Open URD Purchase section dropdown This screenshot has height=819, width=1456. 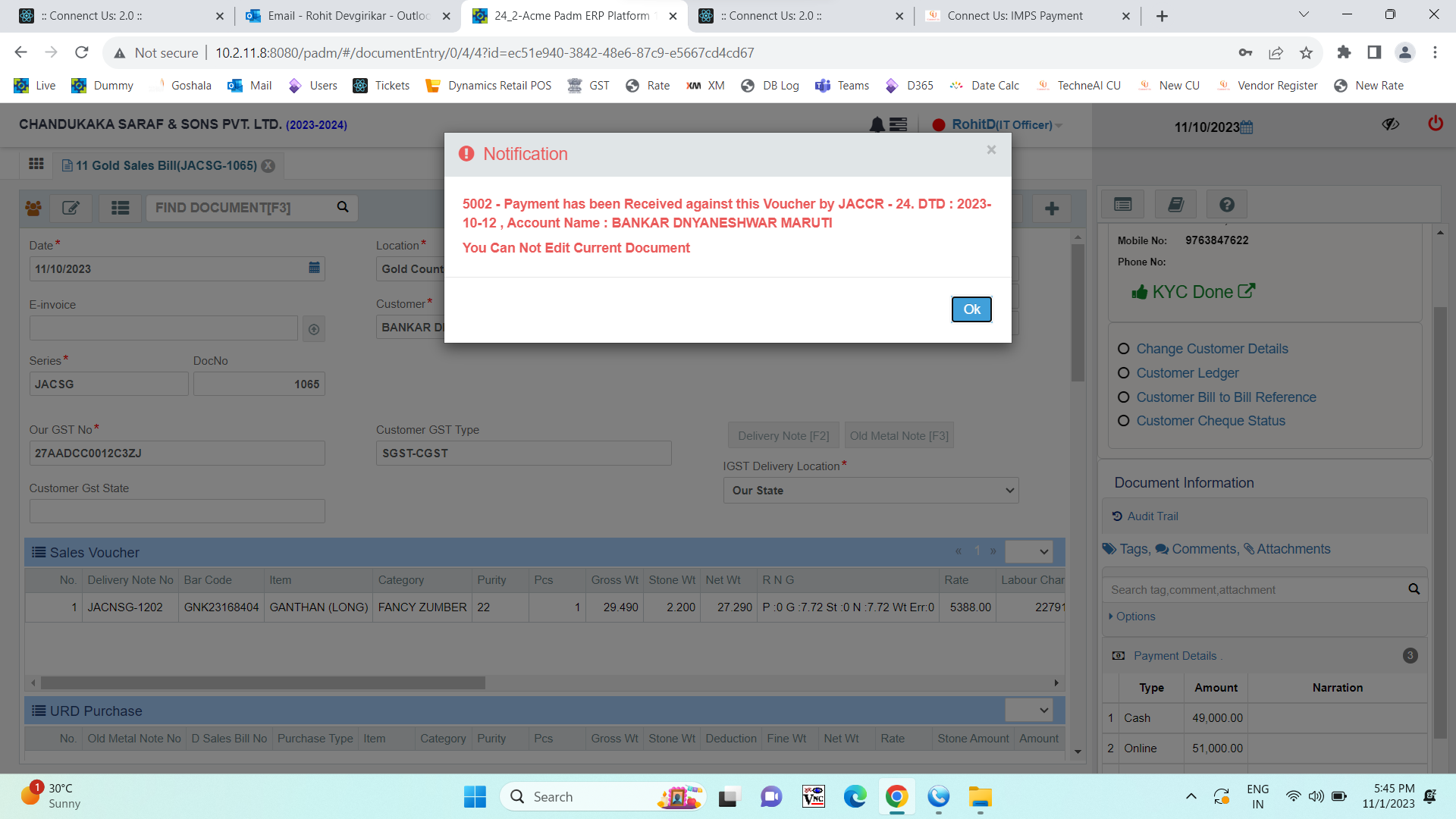click(1028, 711)
